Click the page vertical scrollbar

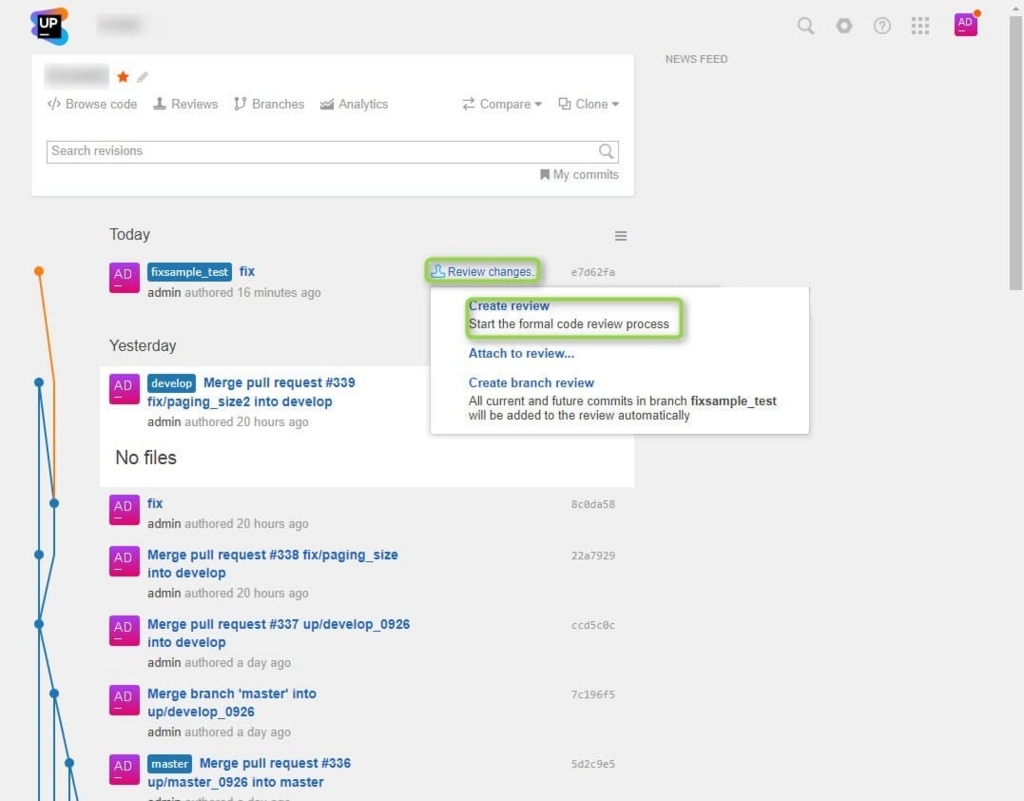point(1016,153)
